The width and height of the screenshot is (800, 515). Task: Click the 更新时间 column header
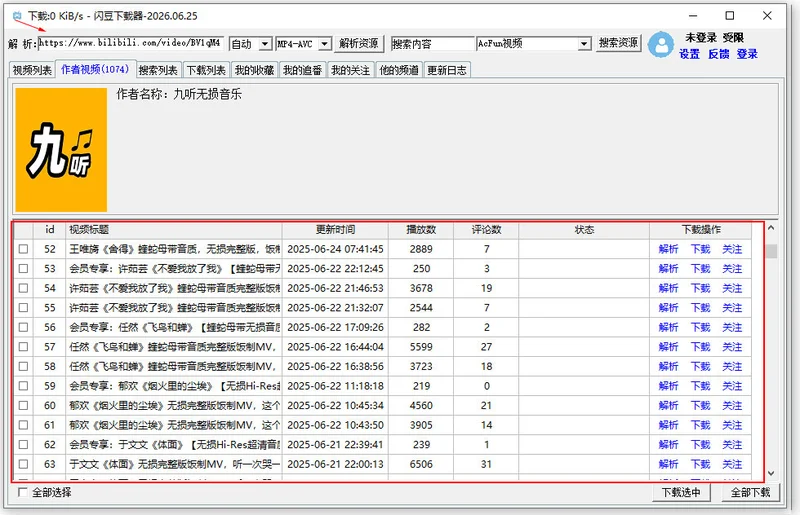click(x=335, y=230)
